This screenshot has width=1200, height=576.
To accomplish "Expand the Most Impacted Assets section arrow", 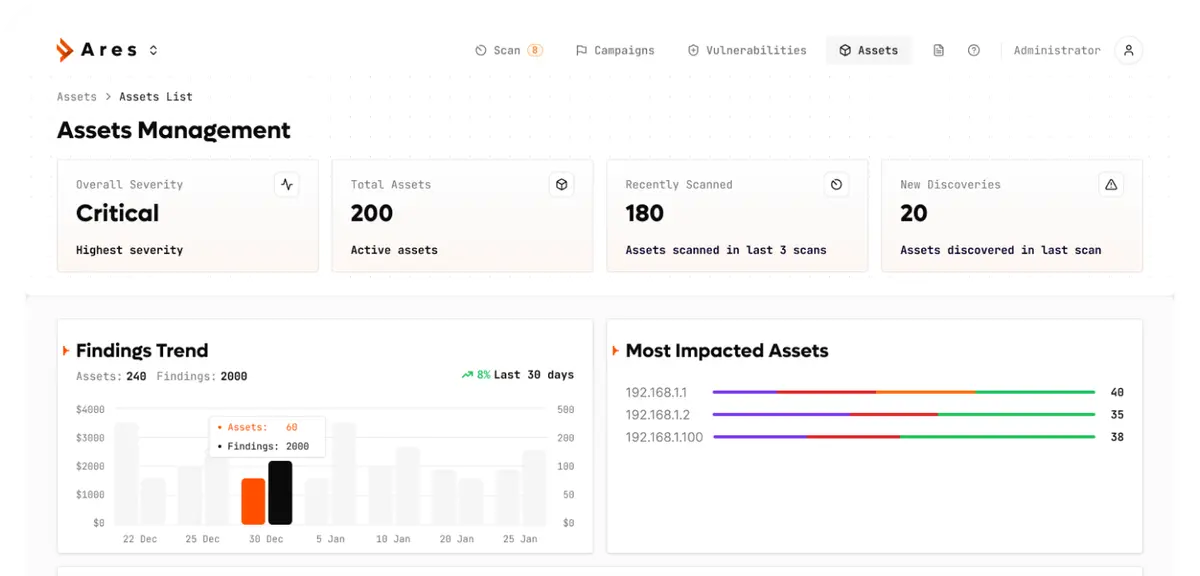I will click(x=615, y=351).
